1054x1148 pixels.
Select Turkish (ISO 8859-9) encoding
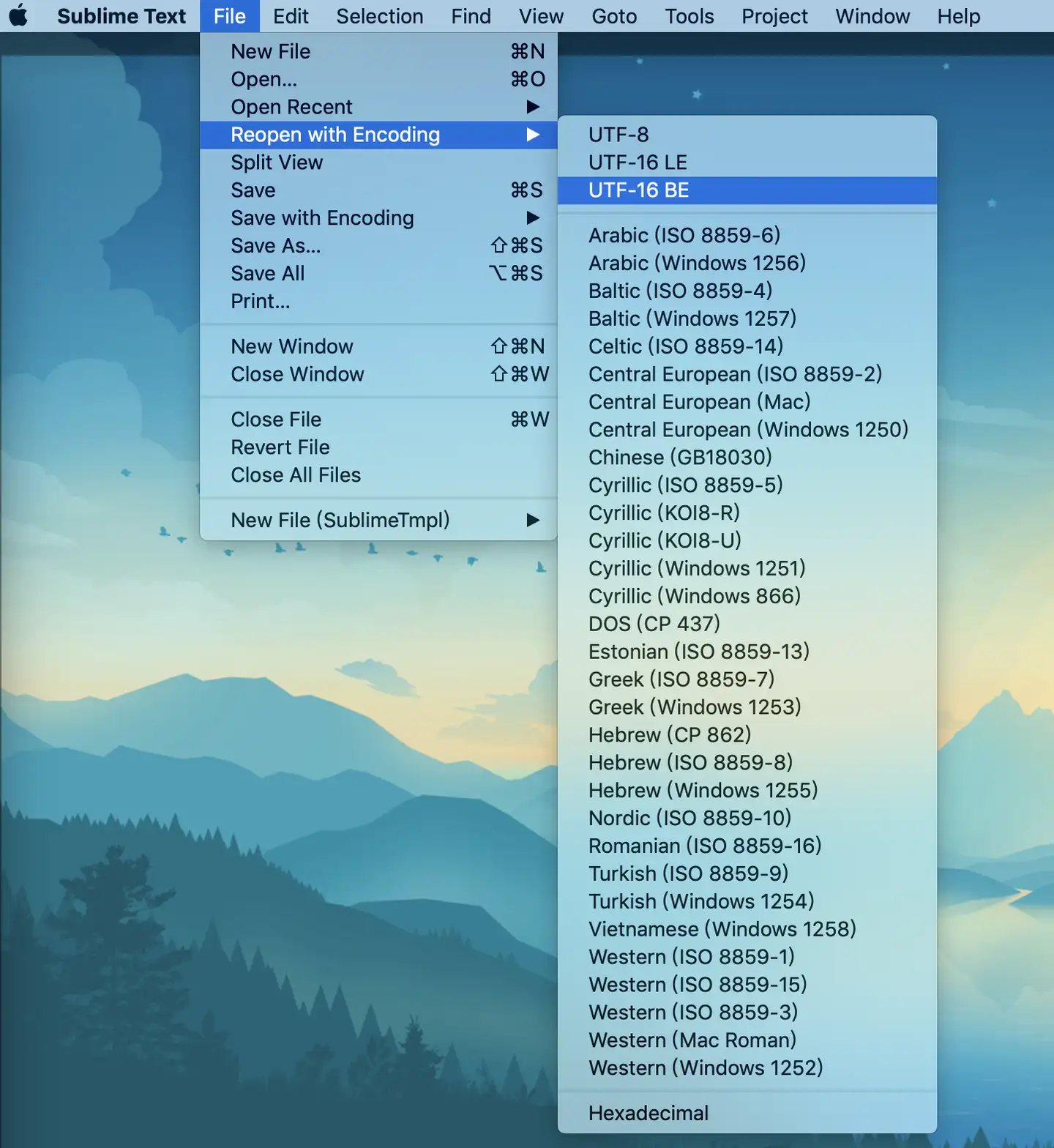(x=747, y=874)
